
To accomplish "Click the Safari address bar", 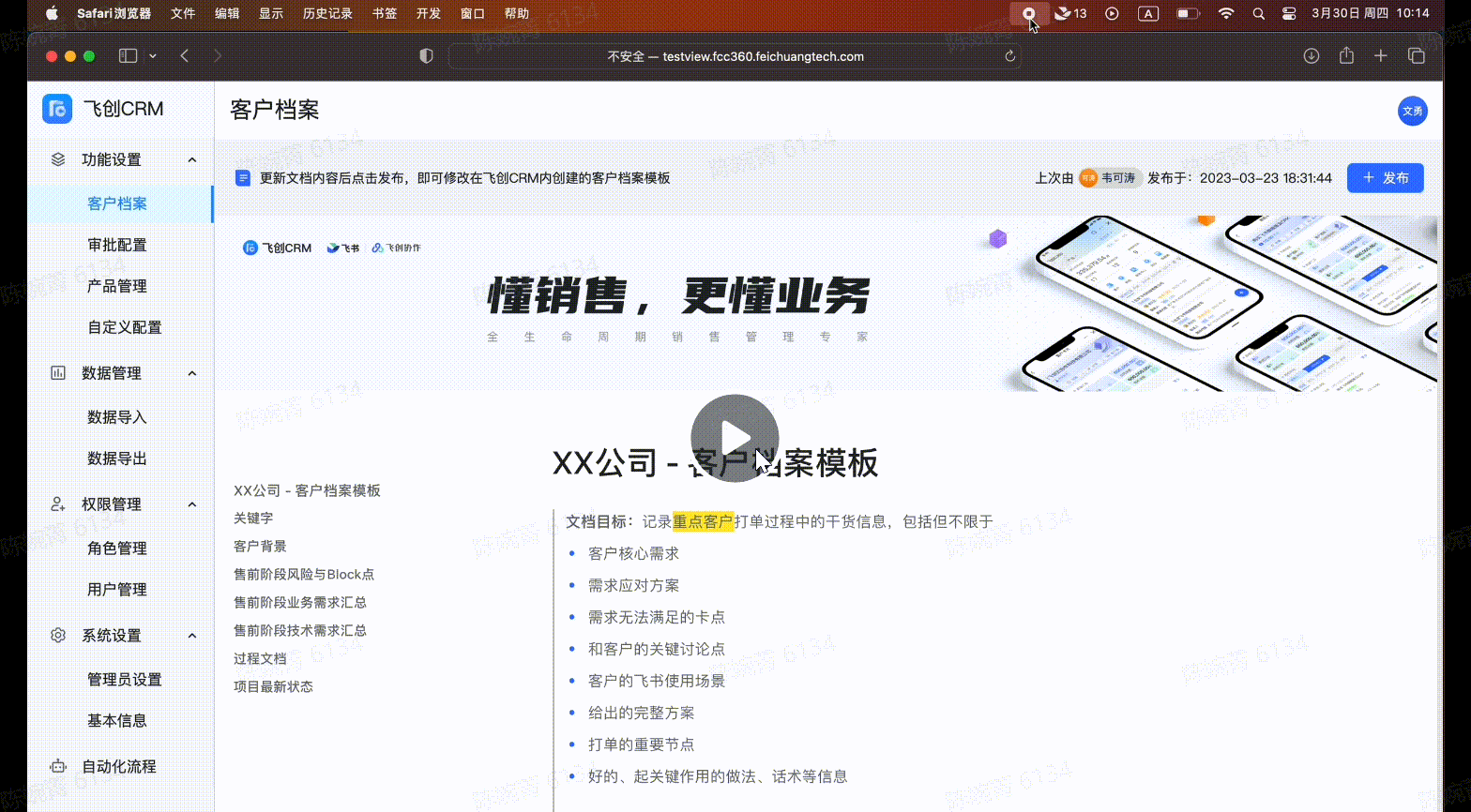I will click(735, 56).
